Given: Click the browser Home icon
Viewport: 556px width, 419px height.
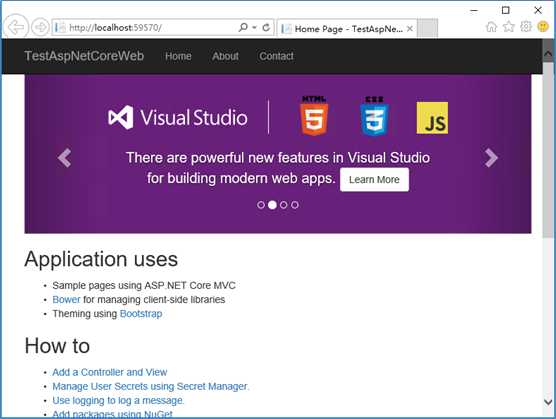Looking at the screenshot, I should click(491, 27).
